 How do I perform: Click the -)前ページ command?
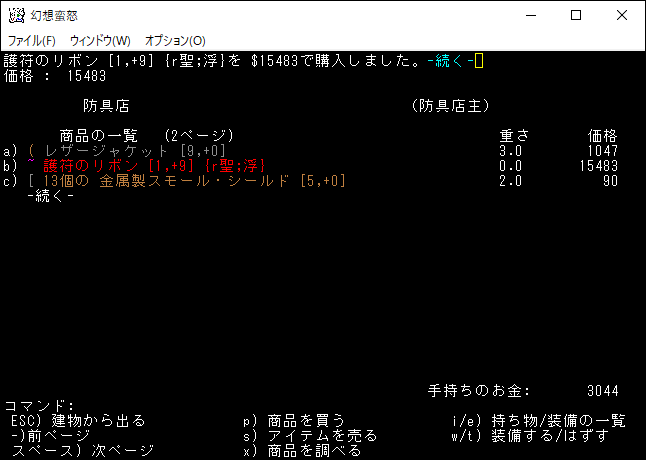click(51, 435)
